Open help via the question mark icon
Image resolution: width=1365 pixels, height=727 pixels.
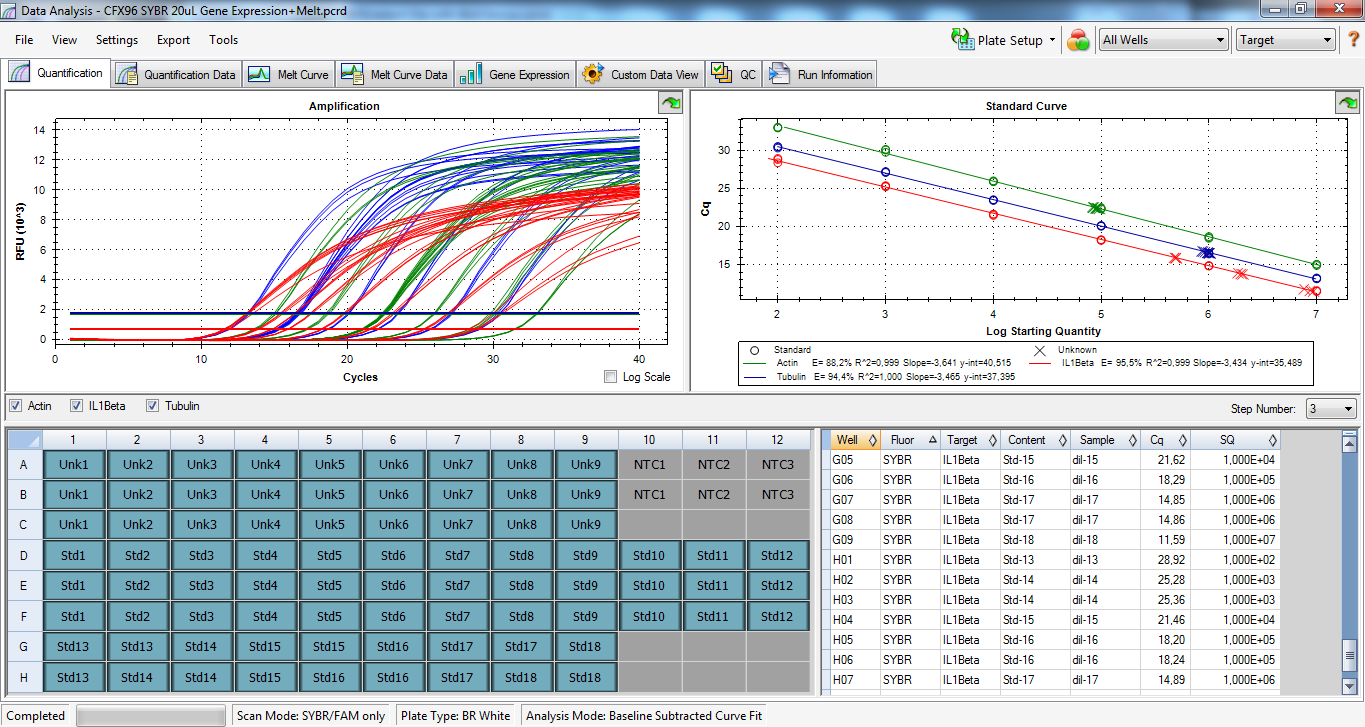coord(1354,40)
